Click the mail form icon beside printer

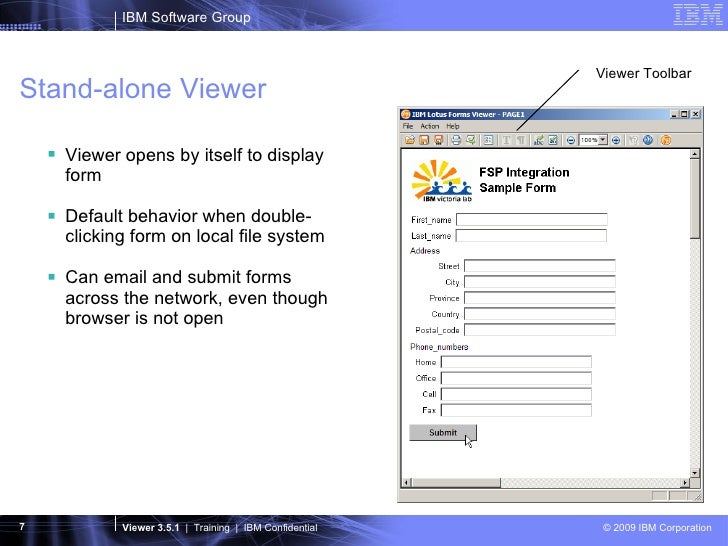470,140
